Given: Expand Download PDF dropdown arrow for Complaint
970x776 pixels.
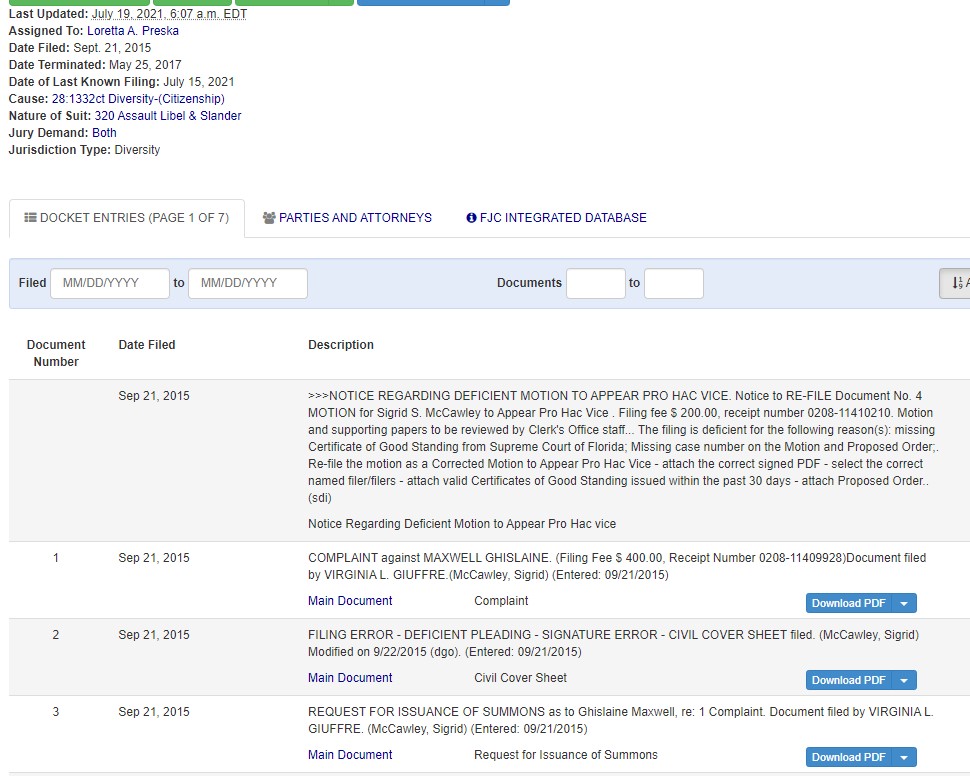Looking at the screenshot, I should 904,603.
